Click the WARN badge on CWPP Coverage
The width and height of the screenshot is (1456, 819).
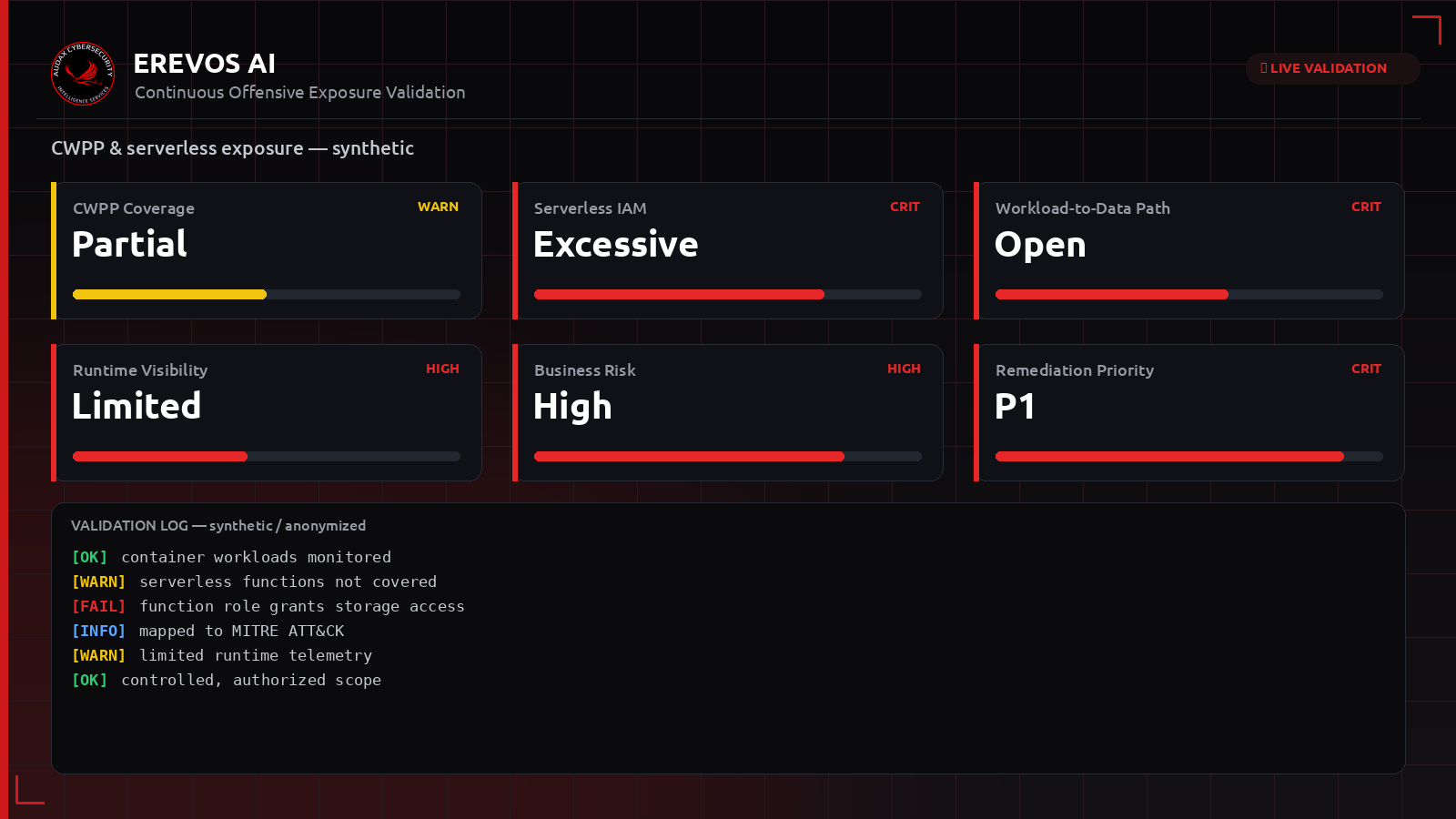click(438, 207)
